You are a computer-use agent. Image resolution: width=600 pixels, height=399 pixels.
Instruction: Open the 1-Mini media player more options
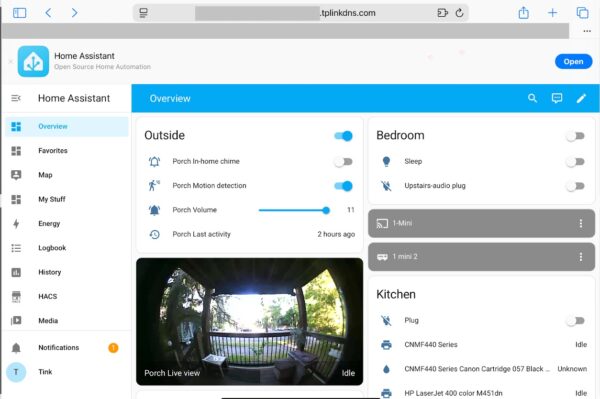(x=580, y=223)
